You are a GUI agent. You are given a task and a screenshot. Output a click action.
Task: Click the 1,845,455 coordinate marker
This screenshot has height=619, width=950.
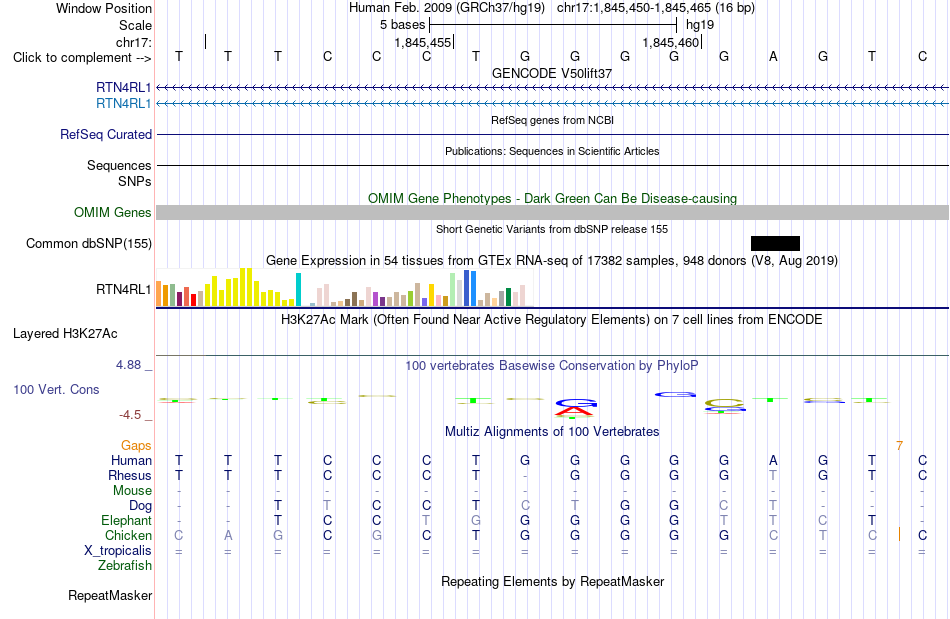tap(423, 42)
